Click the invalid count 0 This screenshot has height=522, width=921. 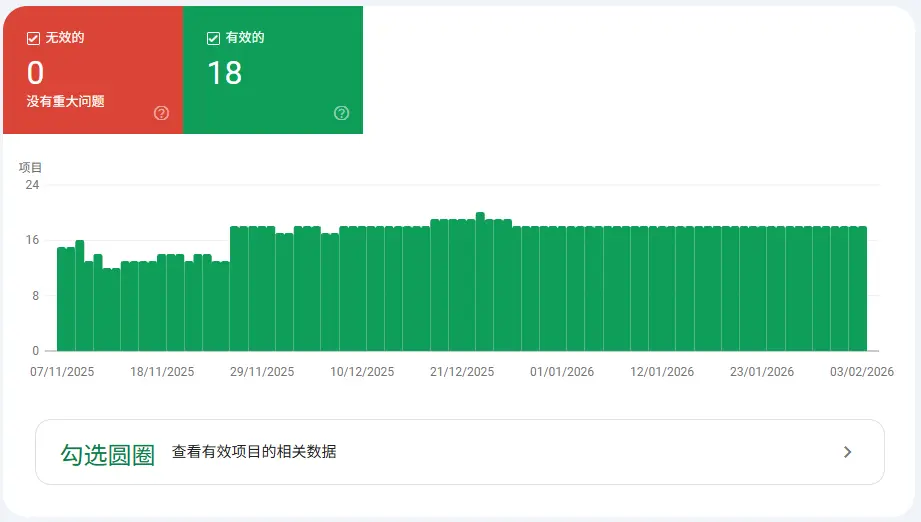(36, 73)
